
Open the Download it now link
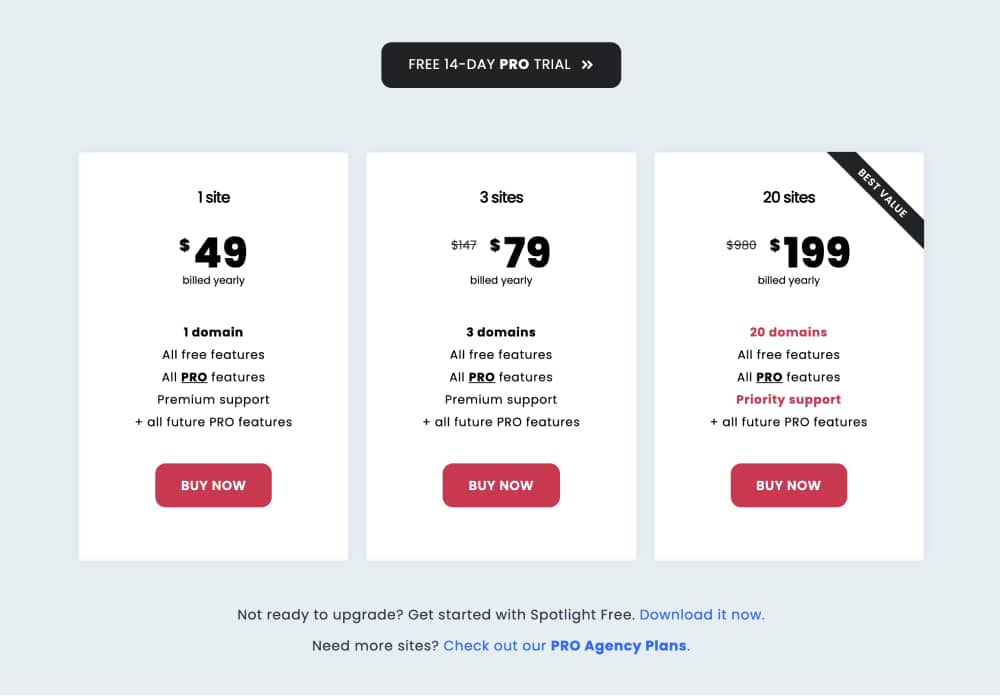point(702,614)
